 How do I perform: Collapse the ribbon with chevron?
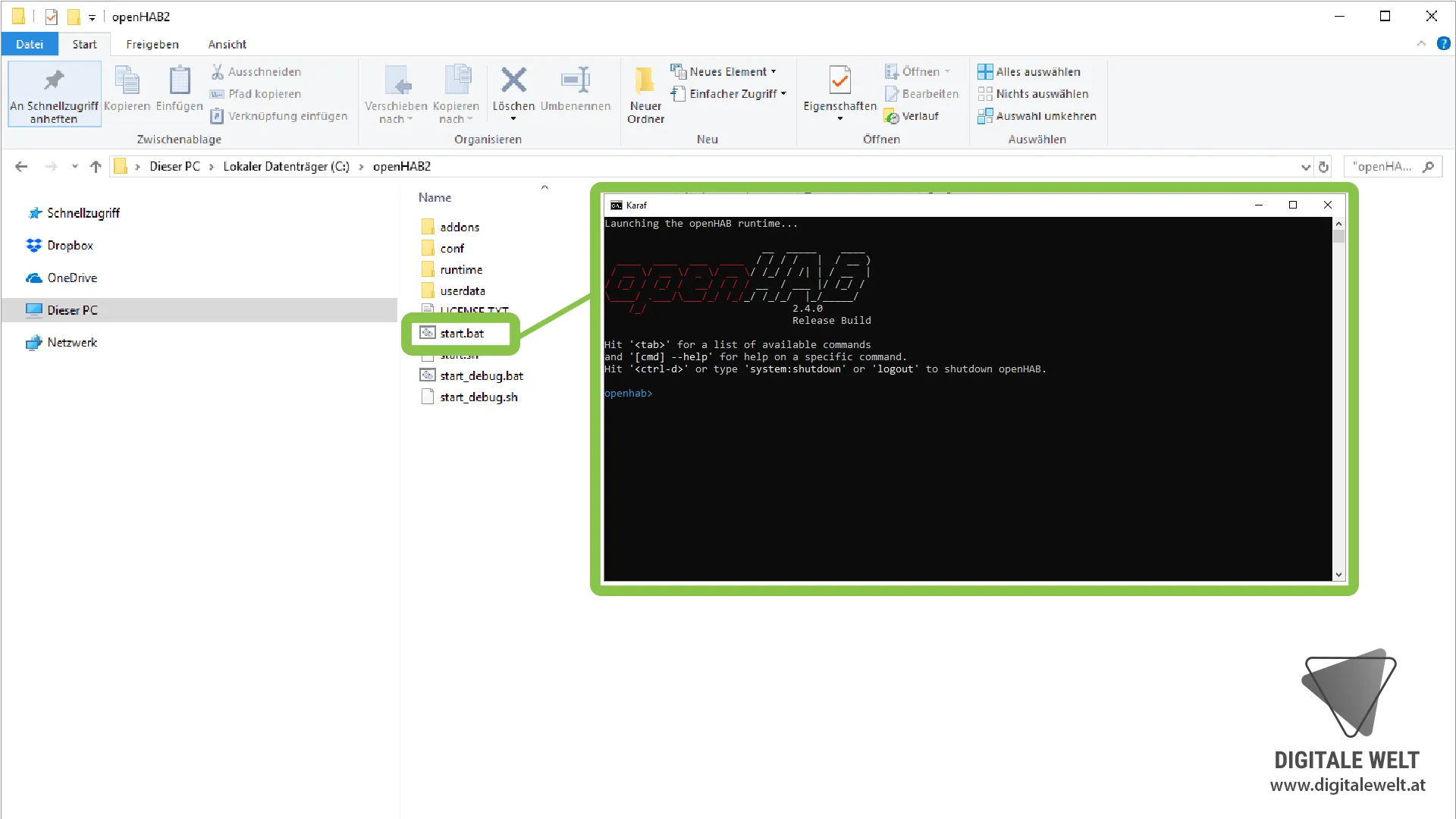click(1421, 44)
